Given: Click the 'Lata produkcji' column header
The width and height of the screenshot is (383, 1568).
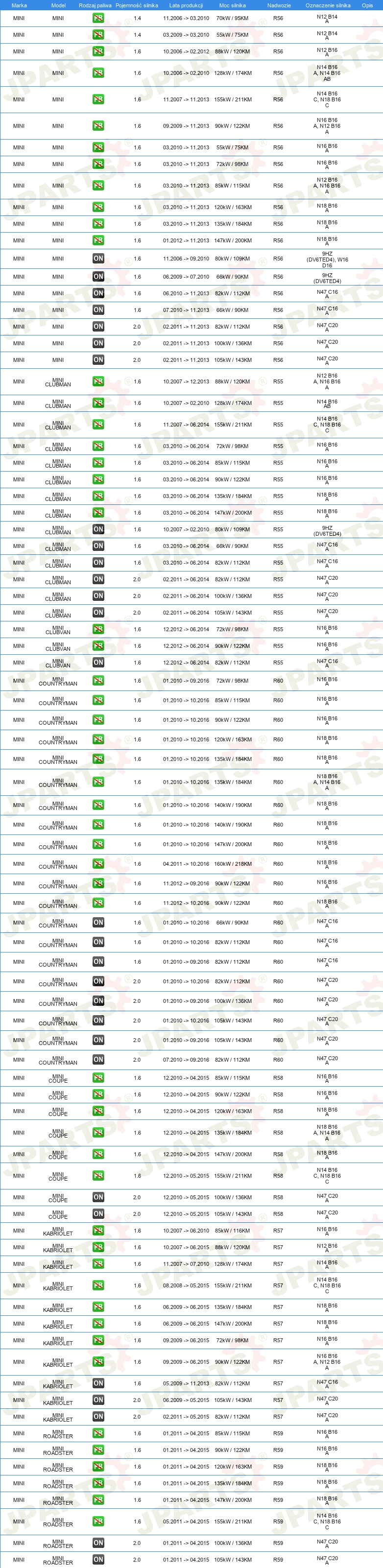Looking at the screenshot, I should [x=186, y=5].
